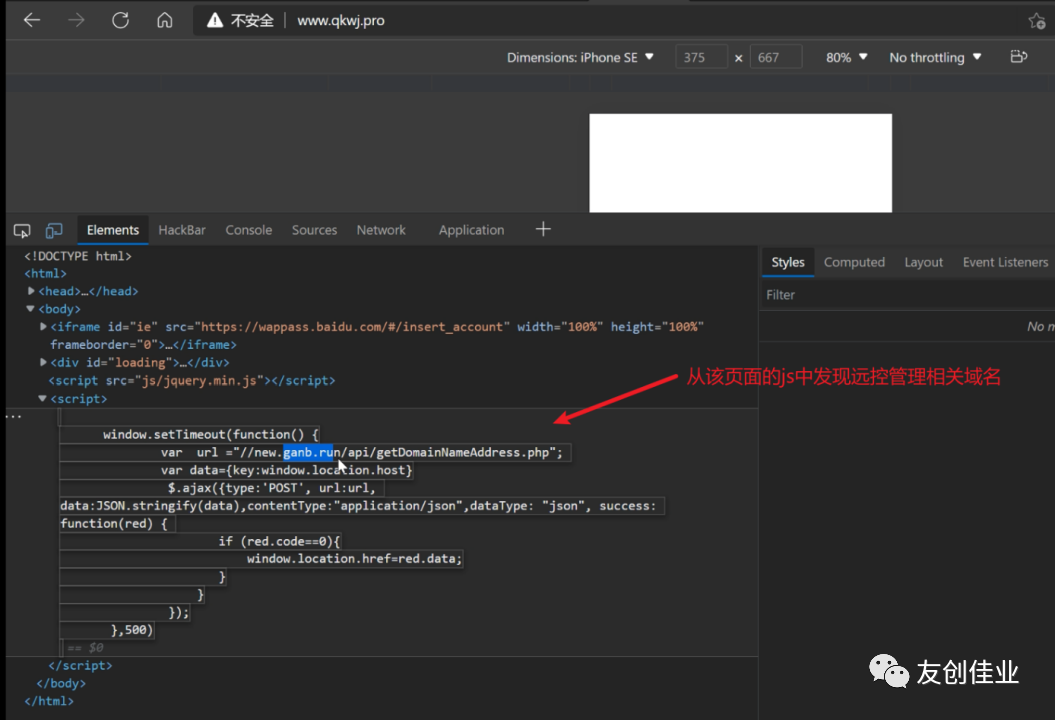
Task: Select the jquery.min.js script tag line
Action: (192, 380)
